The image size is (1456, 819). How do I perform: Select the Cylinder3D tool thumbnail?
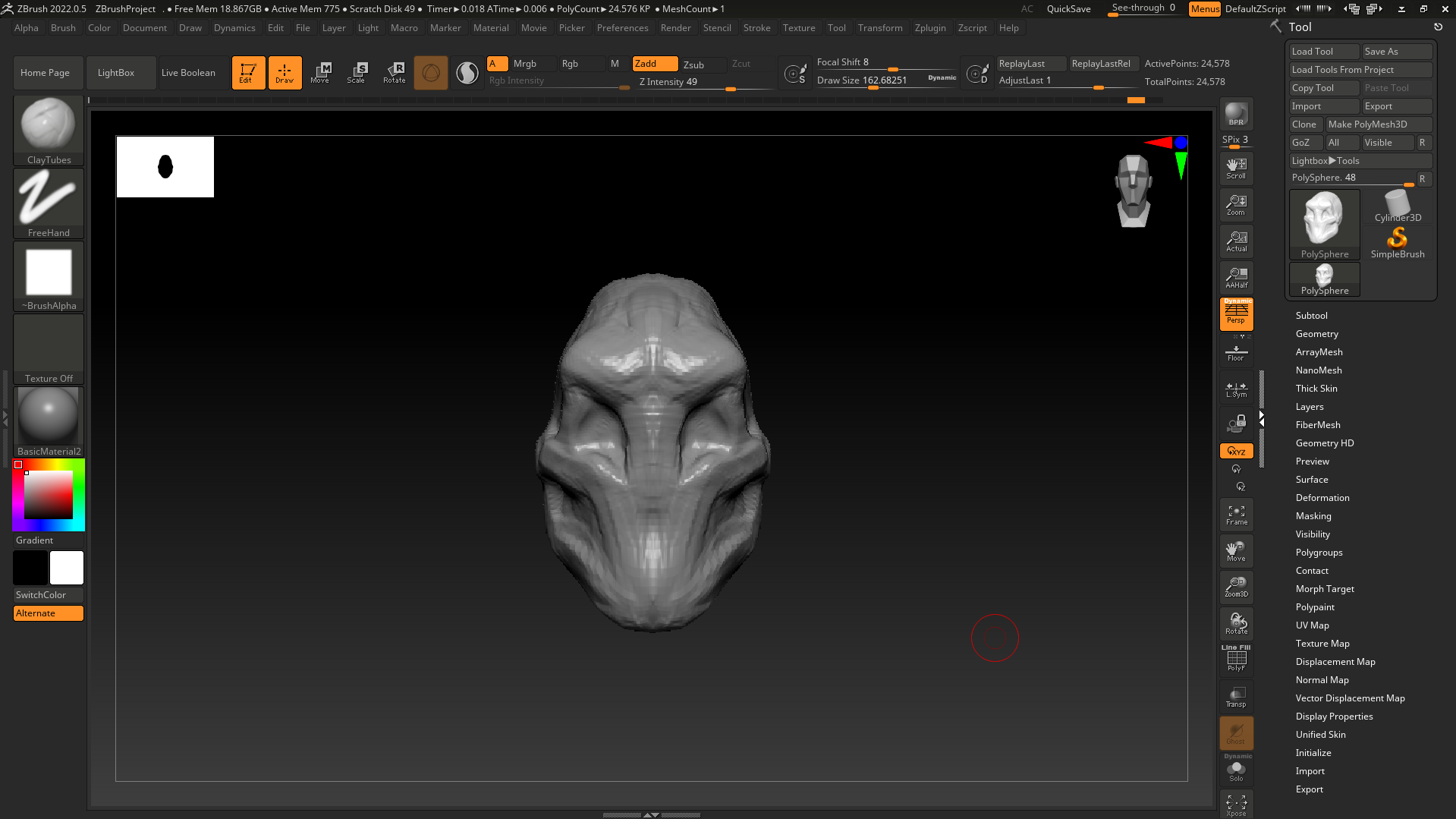point(1397,206)
